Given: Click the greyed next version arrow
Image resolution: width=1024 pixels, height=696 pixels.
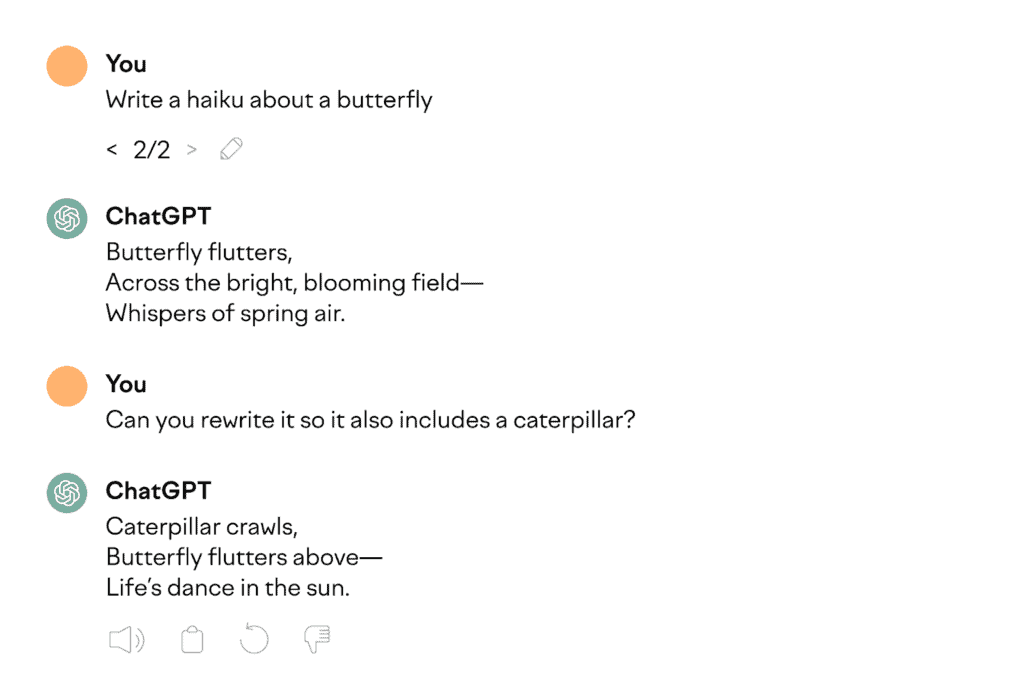Looking at the screenshot, I should tap(192, 151).
